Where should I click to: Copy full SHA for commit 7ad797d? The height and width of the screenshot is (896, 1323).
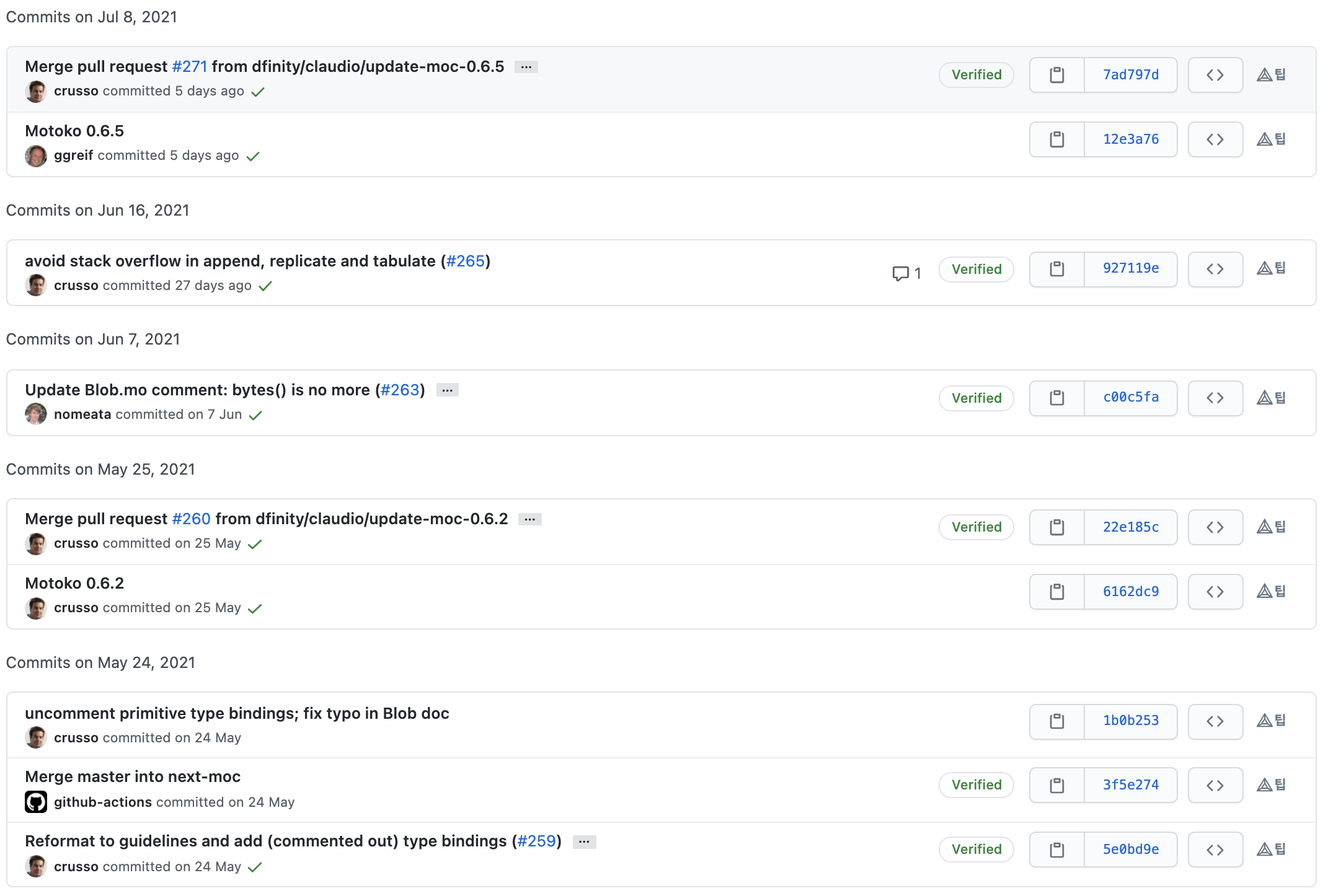tap(1056, 75)
